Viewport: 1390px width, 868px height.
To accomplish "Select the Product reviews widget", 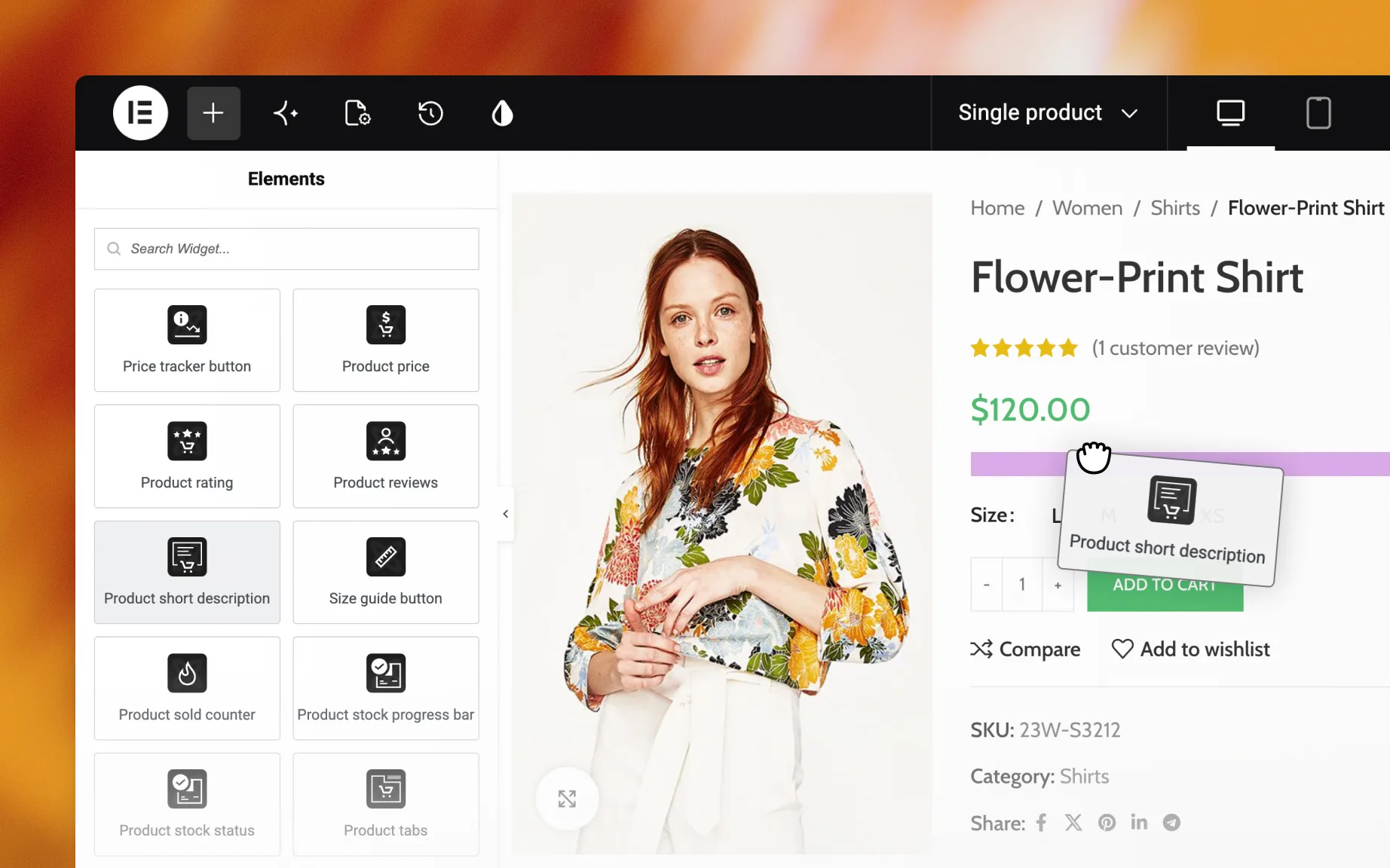I will pos(386,456).
